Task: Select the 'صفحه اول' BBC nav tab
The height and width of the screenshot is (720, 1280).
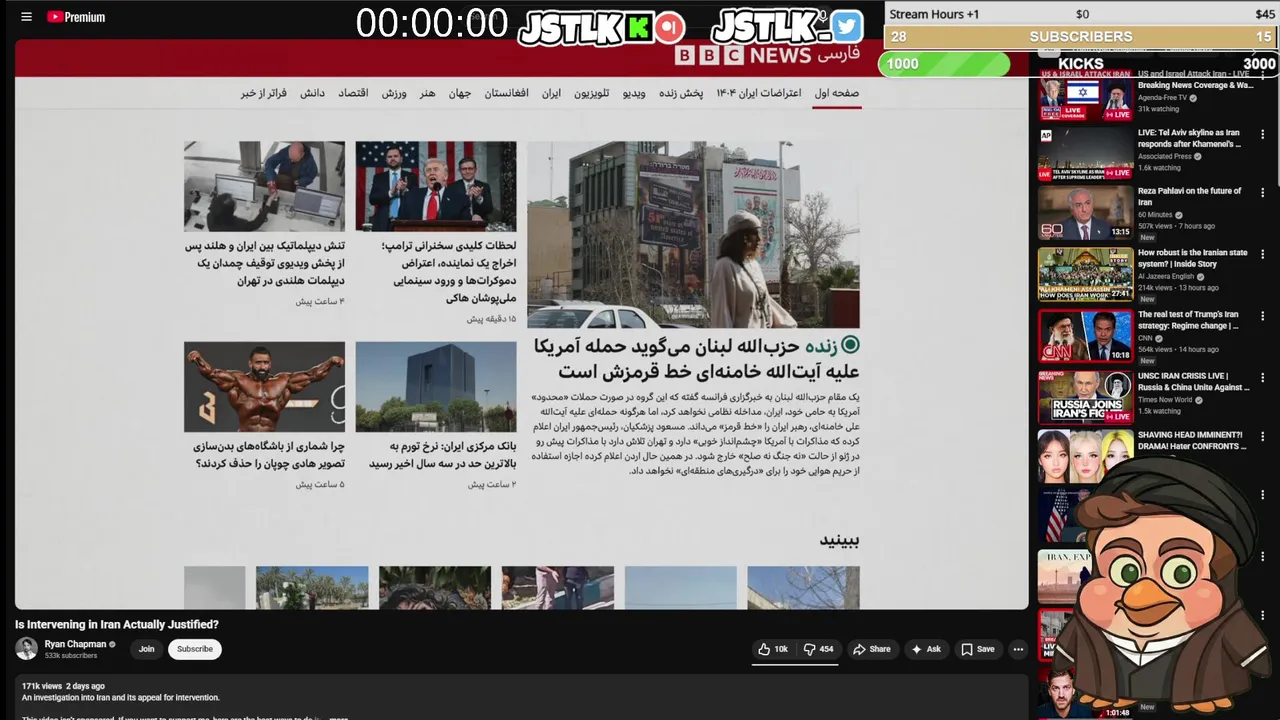Action: (x=837, y=93)
